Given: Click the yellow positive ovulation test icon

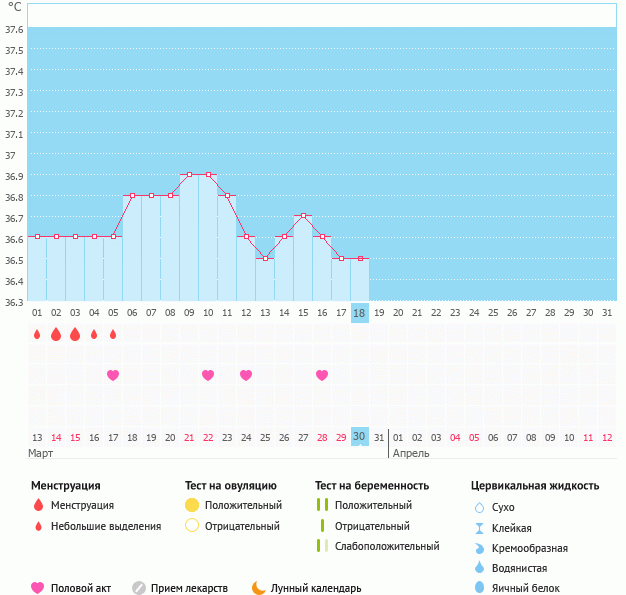Looking at the screenshot, I should (192, 505).
